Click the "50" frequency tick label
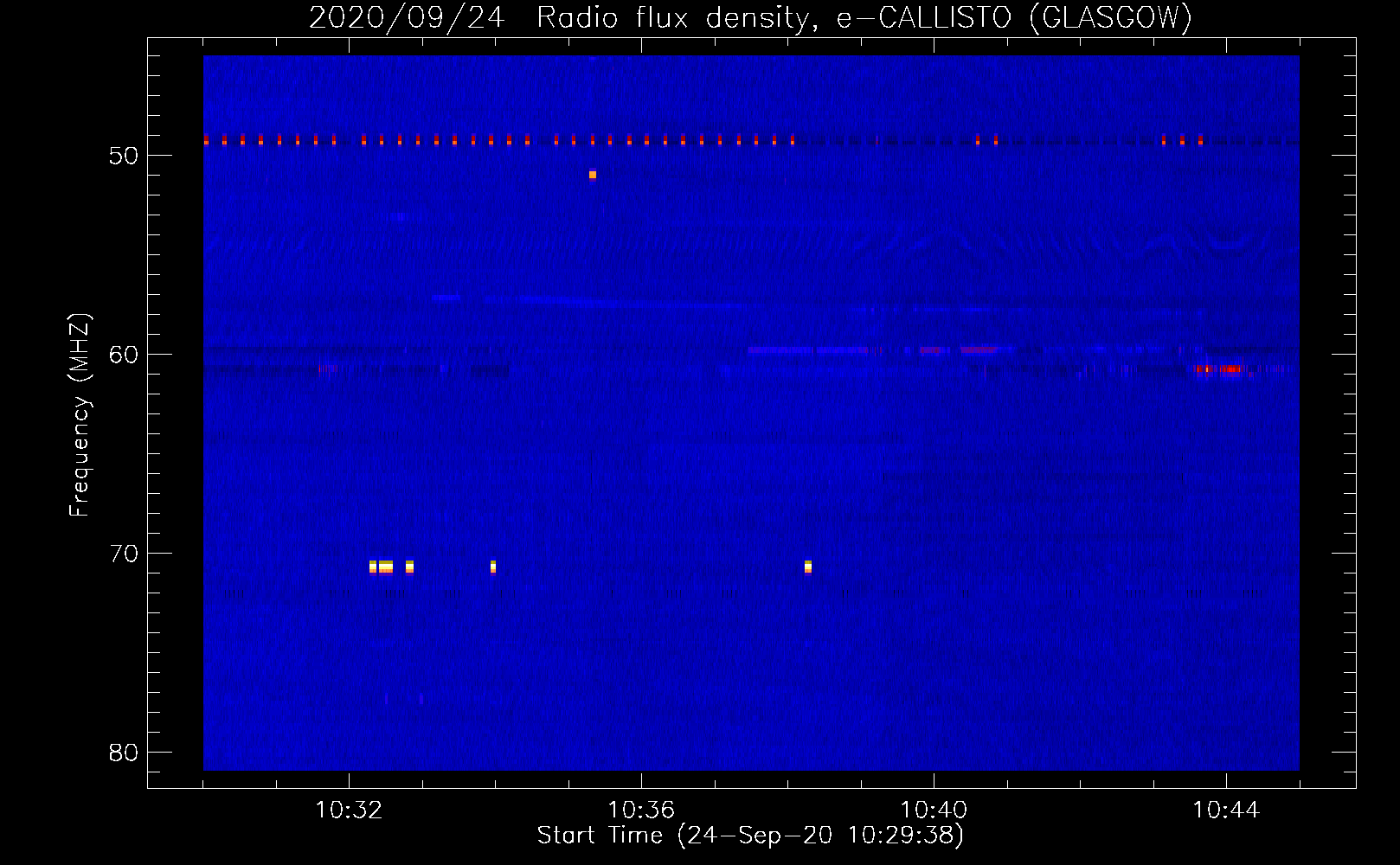 124,156
